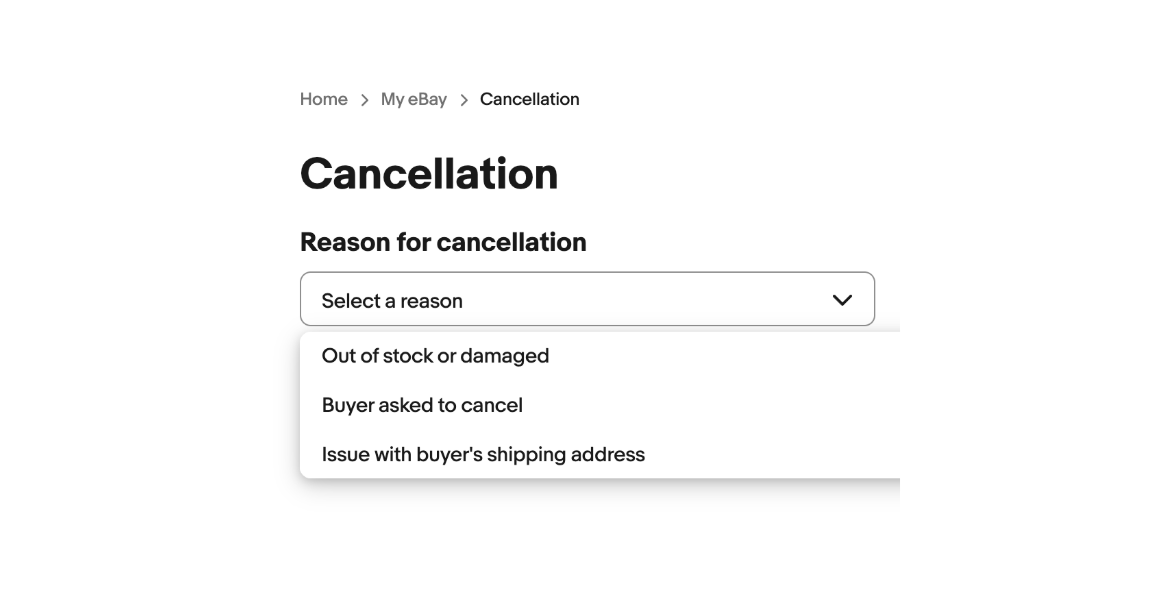Open the Select a reason dropdown
Screen dimensions: 1154x600
pos(587,299)
